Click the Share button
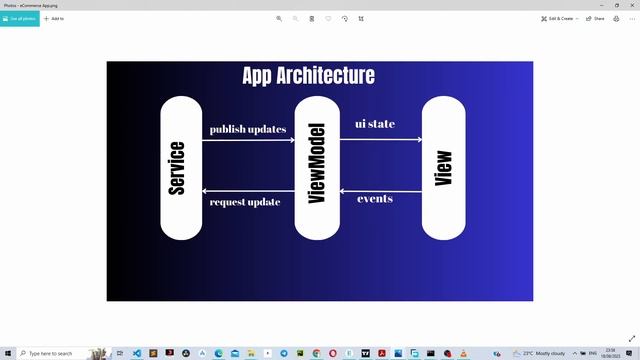This screenshot has width=640, height=360. [595, 19]
